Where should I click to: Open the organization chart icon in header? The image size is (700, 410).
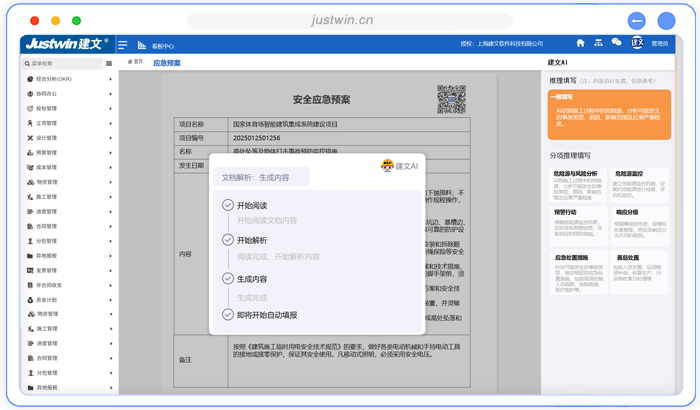click(598, 43)
